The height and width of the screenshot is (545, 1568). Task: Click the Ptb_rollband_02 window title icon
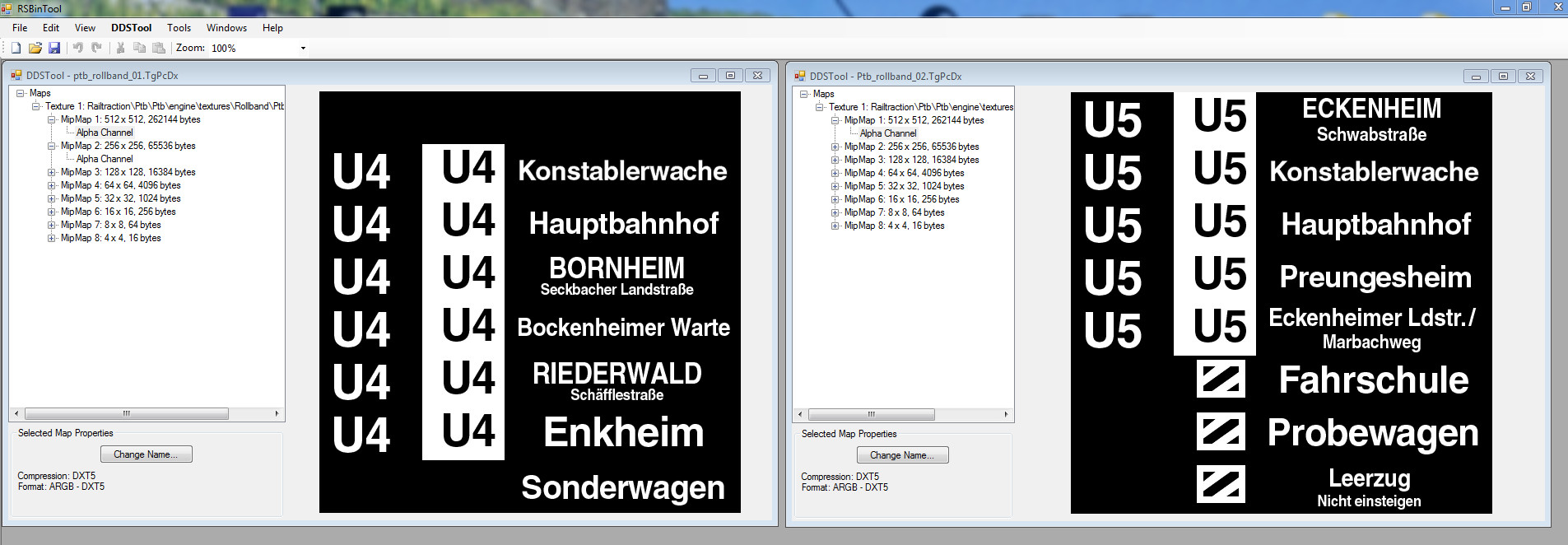tap(799, 76)
